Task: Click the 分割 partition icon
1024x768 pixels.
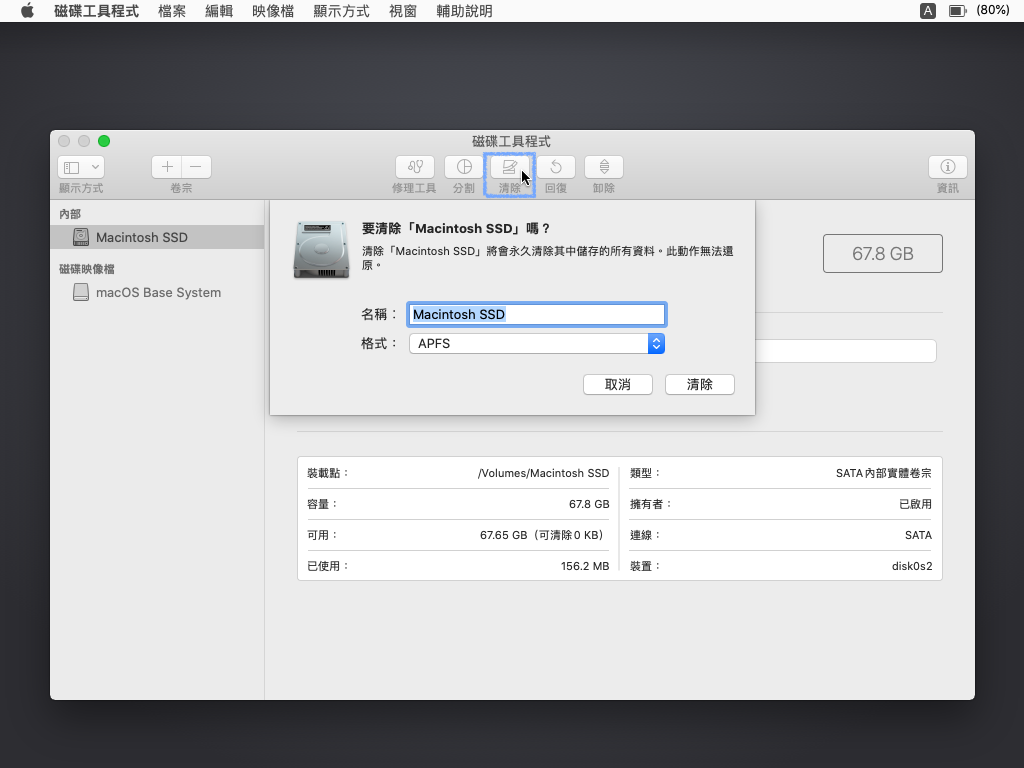Action: click(x=464, y=167)
